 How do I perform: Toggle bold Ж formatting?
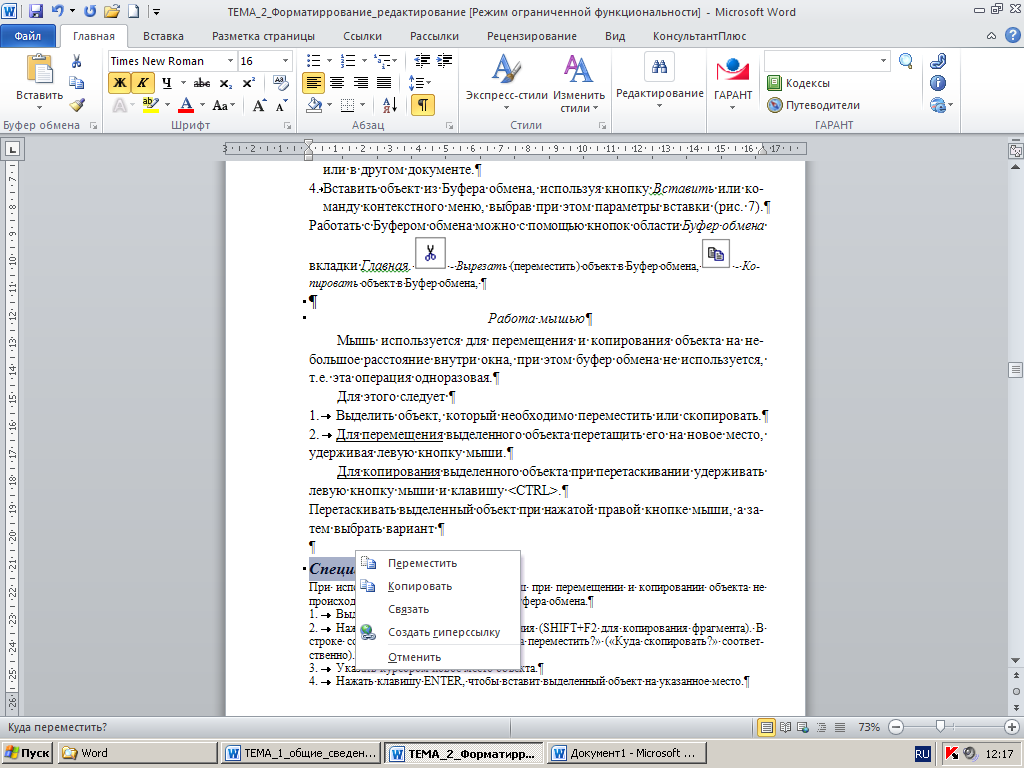[120, 83]
